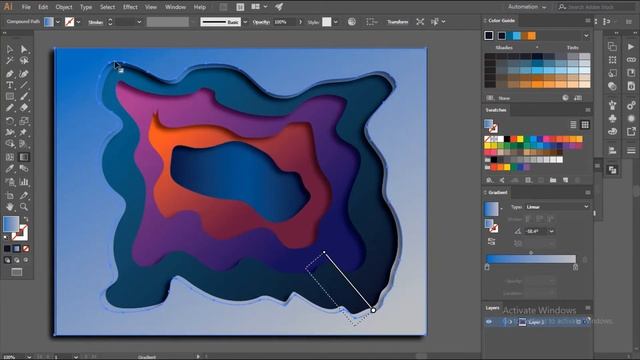This screenshot has height=360, width=640.
Task: Set paint mode to Gradient
Action: tap(16, 249)
